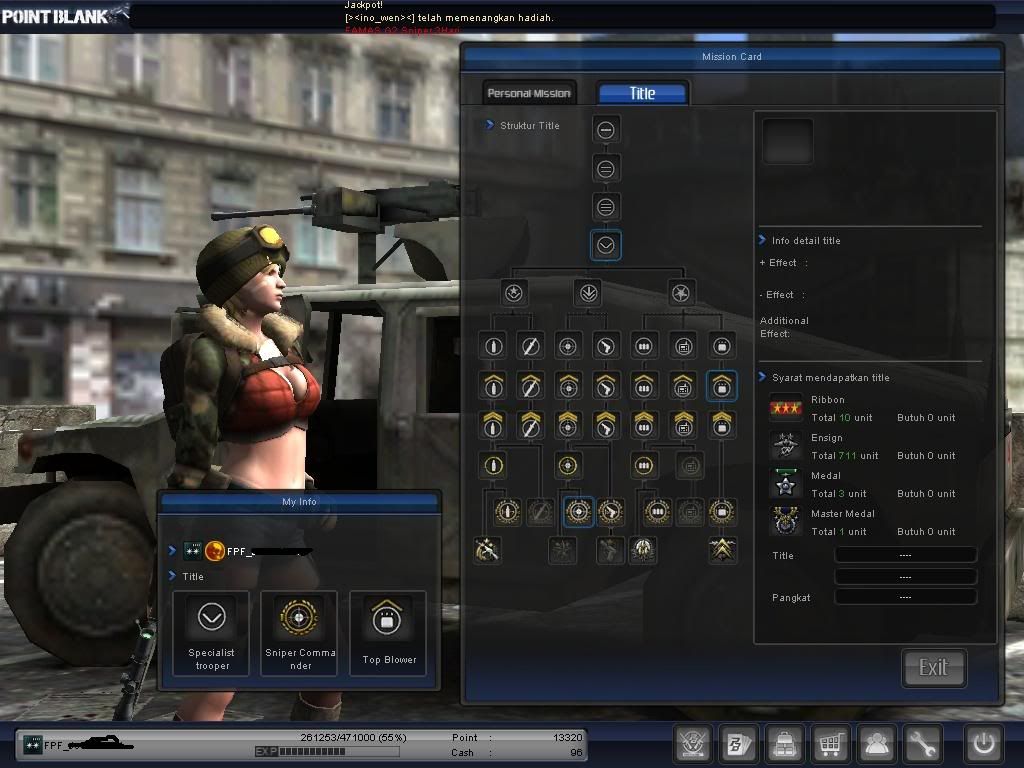Select the gold-ring crosshair title icon
This screenshot has height=768, width=1024.
(x=568, y=466)
